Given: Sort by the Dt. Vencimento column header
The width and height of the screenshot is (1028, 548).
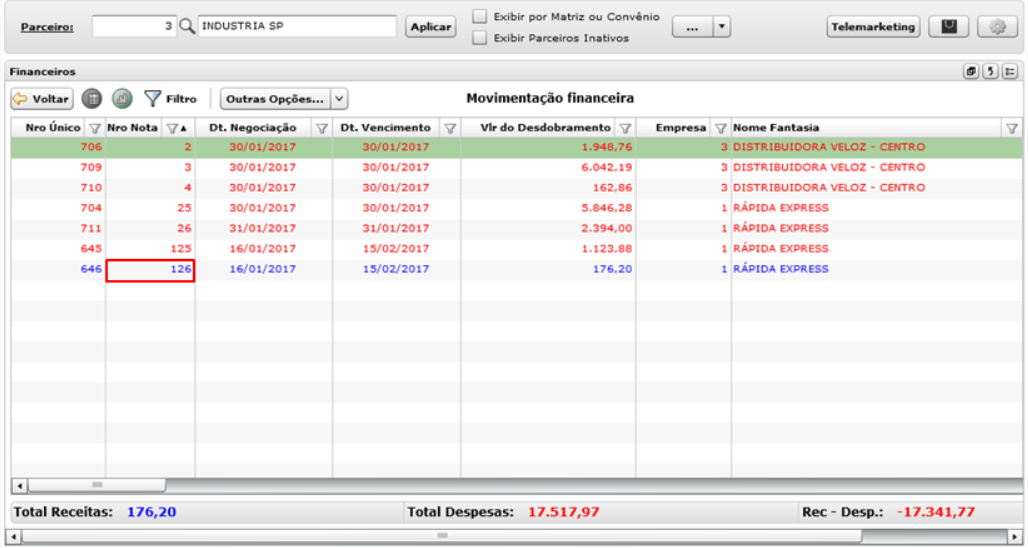Looking at the screenshot, I should tap(386, 128).
